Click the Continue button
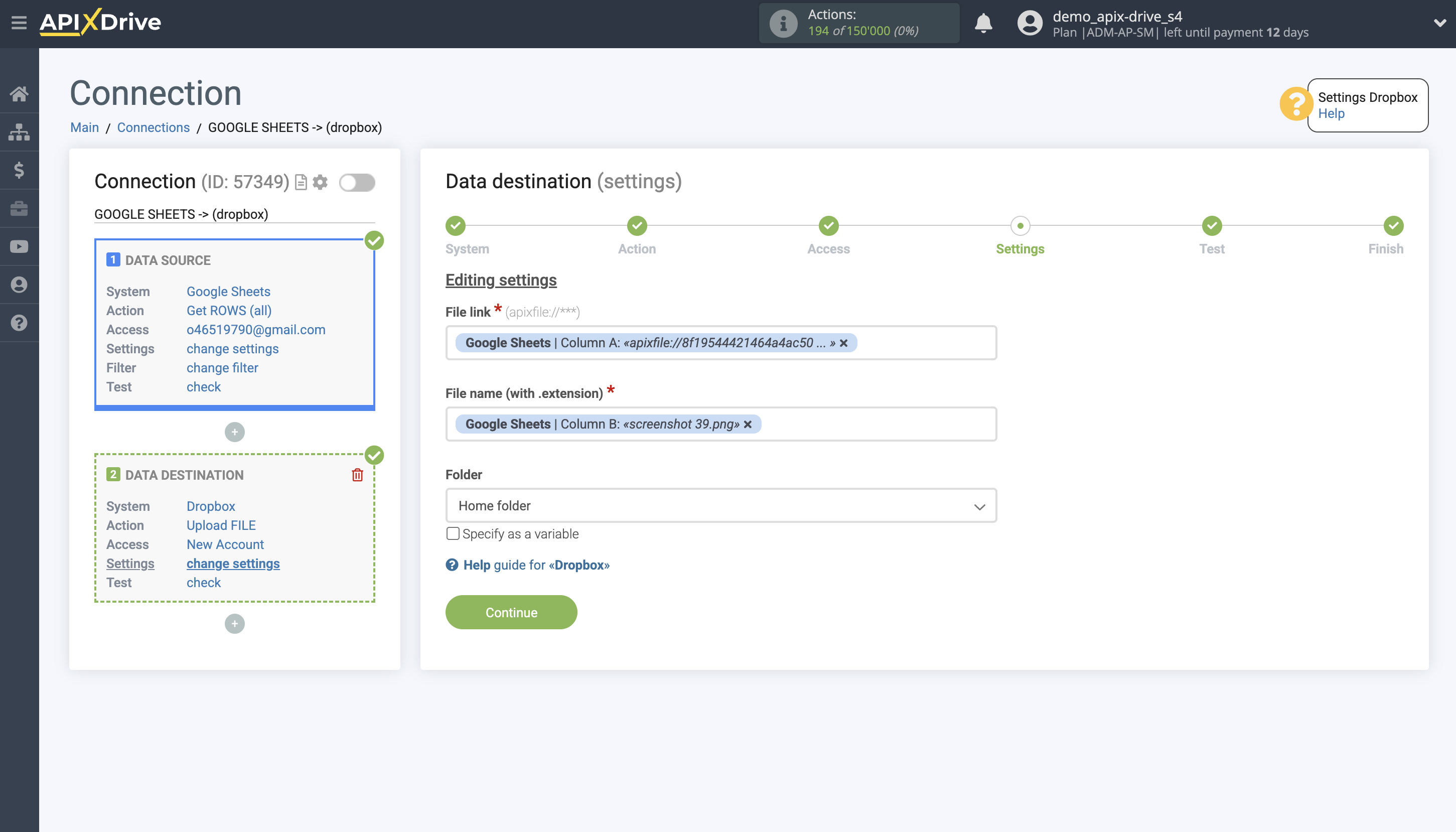1456x832 pixels. coord(511,612)
